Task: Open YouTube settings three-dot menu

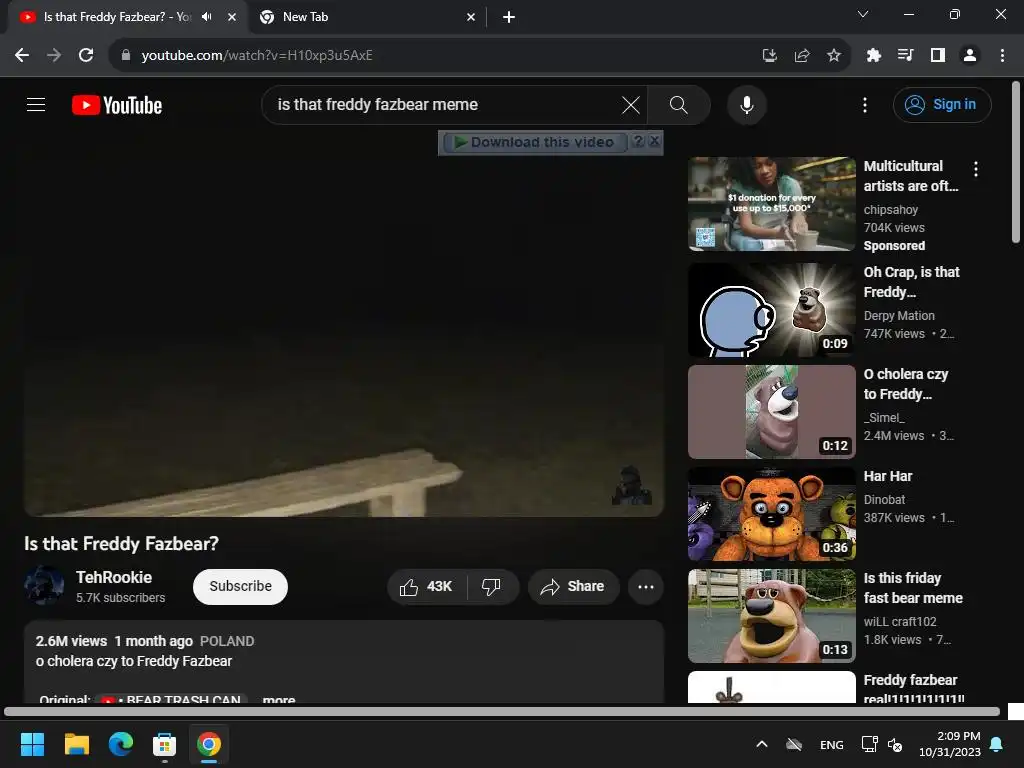Action: (x=865, y=104)
